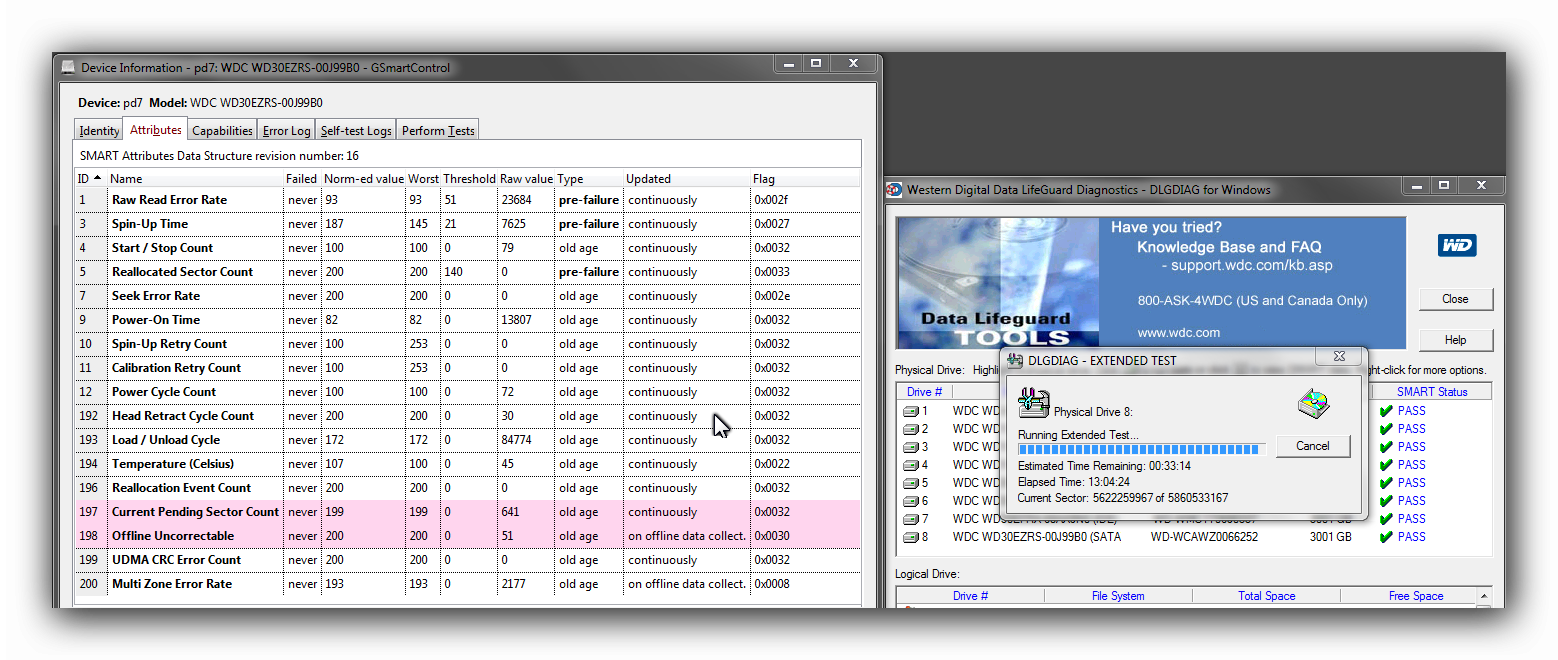Select the "Power-On Time" attribute row
Image resolution: width=1558 pixels, height=660 pixels.
click(468, 320)
